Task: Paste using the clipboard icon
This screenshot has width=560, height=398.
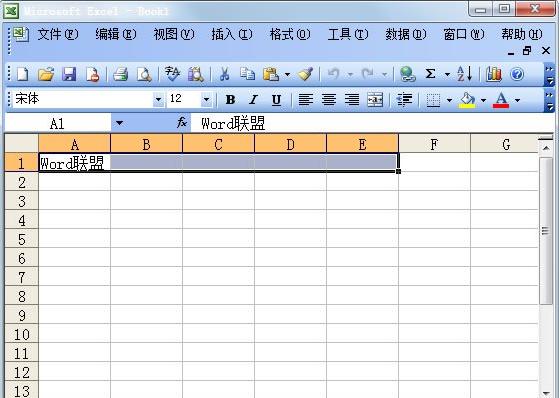Action: click(x=271, y=74)
